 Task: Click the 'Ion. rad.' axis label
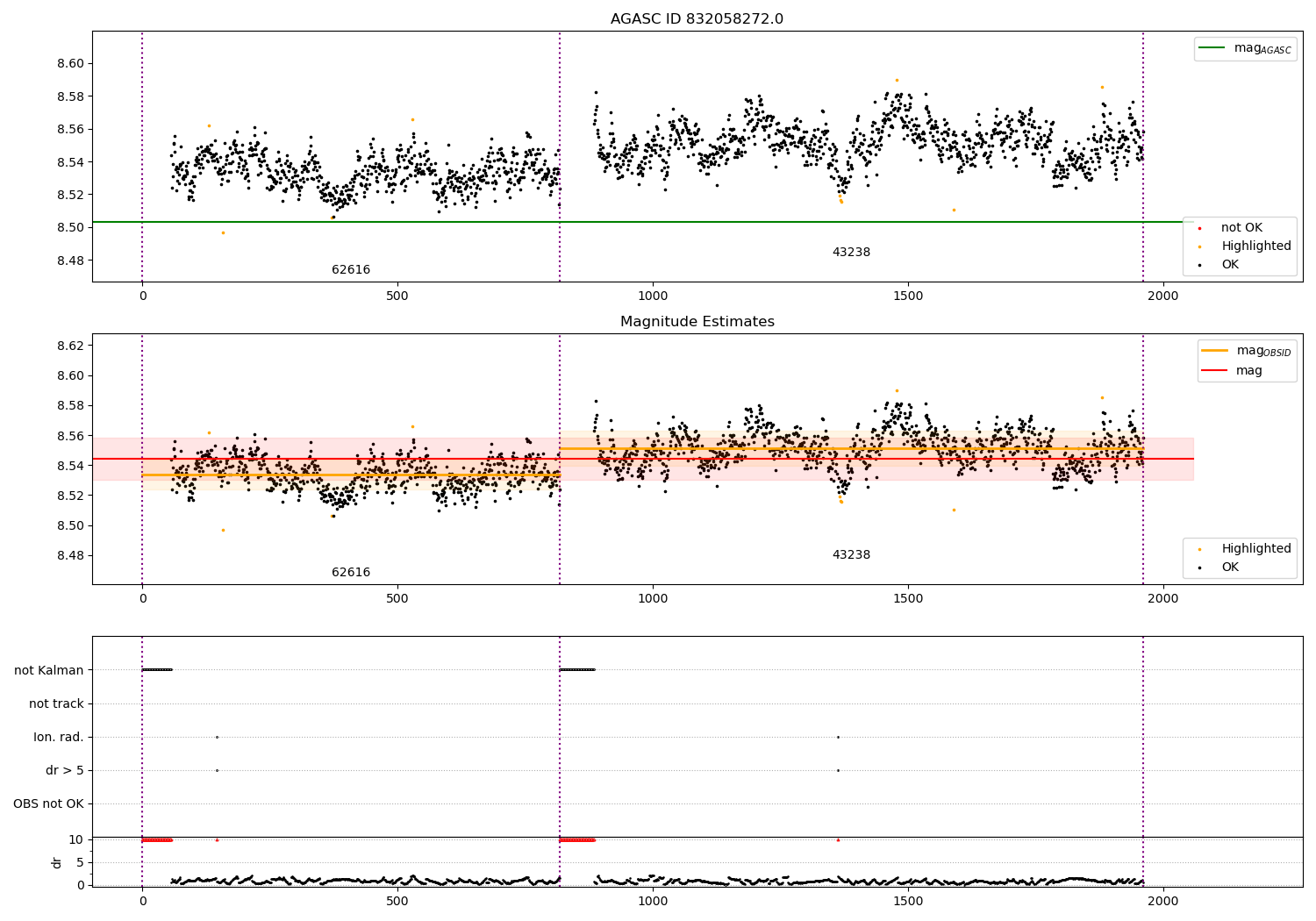click(x=59, y=738)
